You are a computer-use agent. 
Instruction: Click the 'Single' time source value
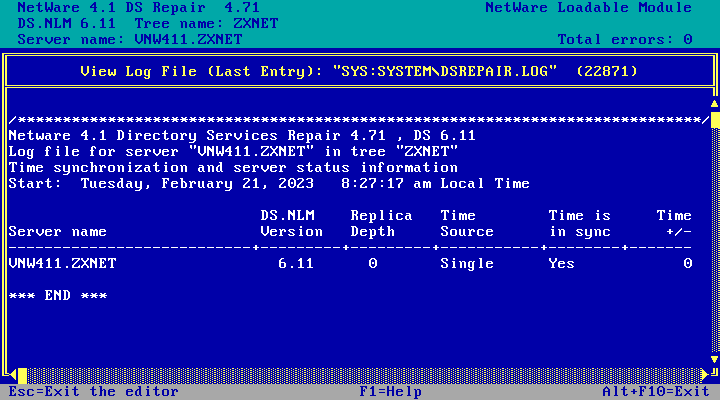(467, 264)
